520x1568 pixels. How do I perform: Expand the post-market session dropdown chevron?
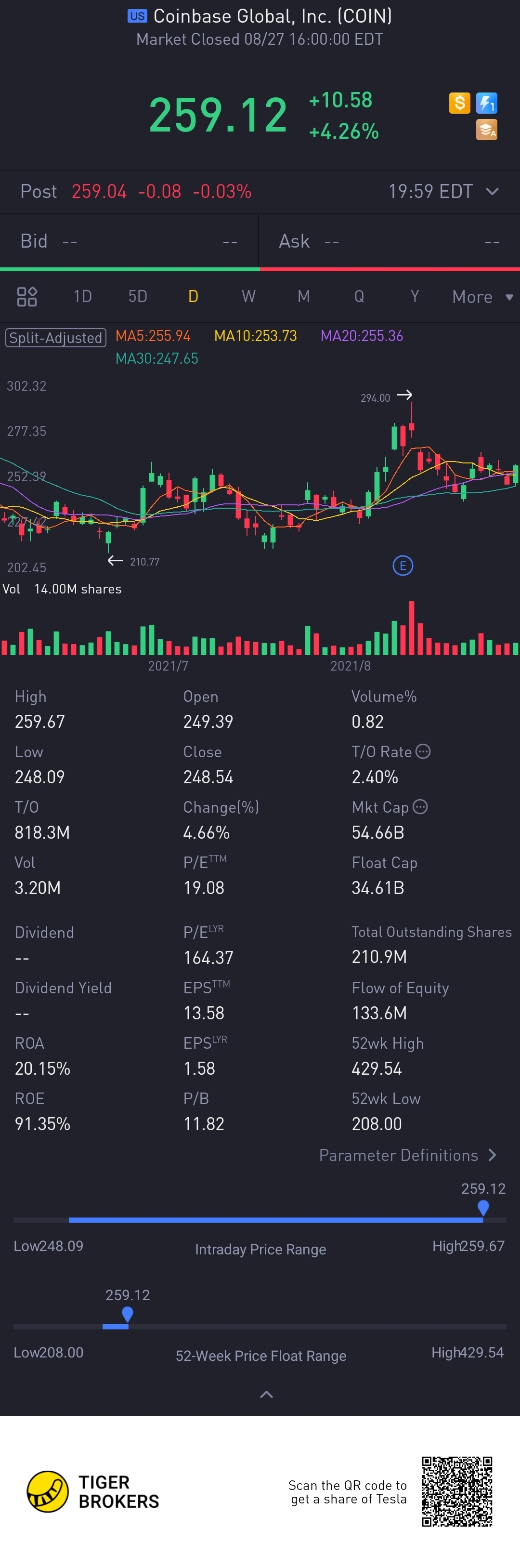492,191
